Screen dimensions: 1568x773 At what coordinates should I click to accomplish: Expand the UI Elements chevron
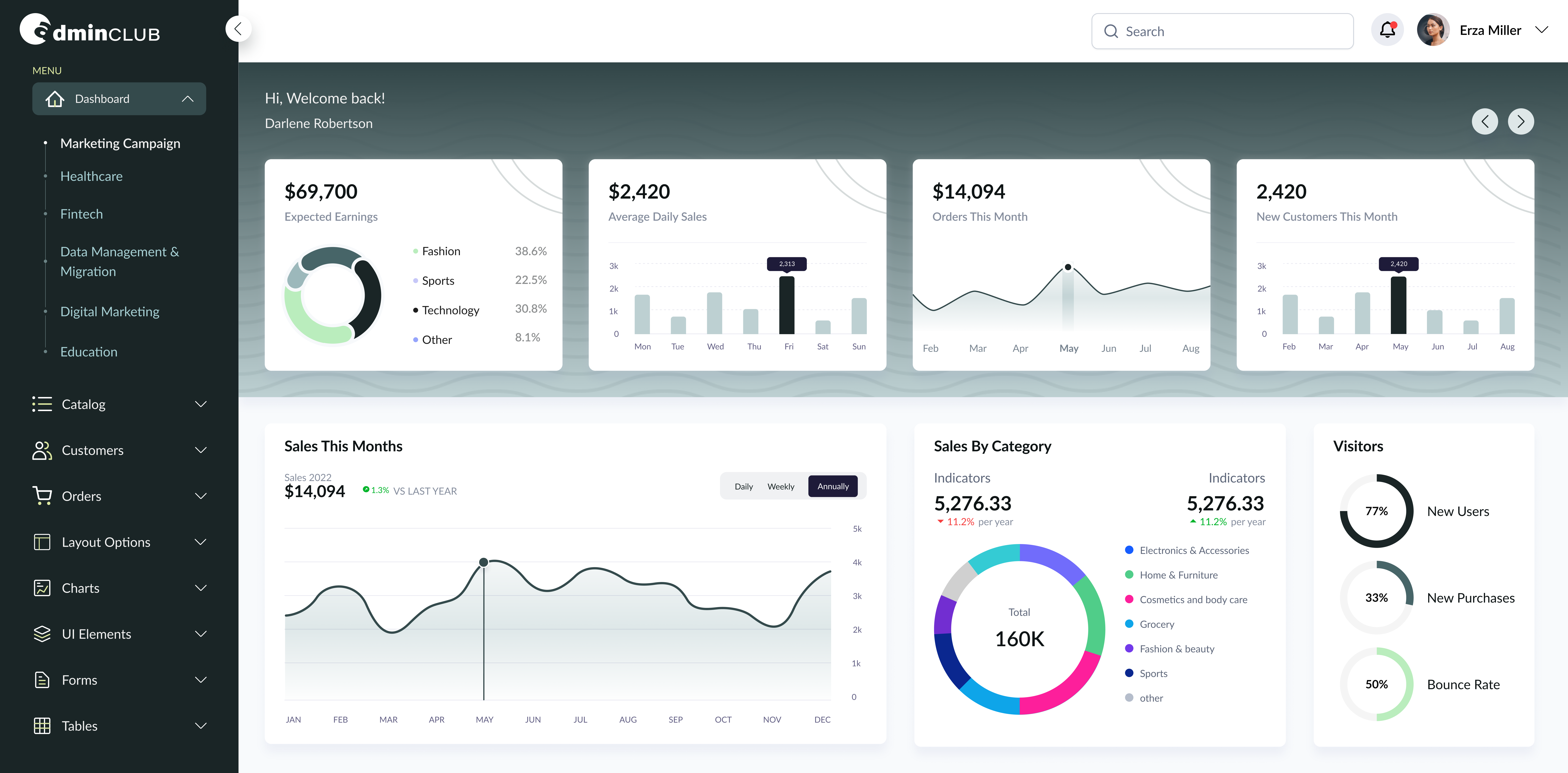[201, 634]
